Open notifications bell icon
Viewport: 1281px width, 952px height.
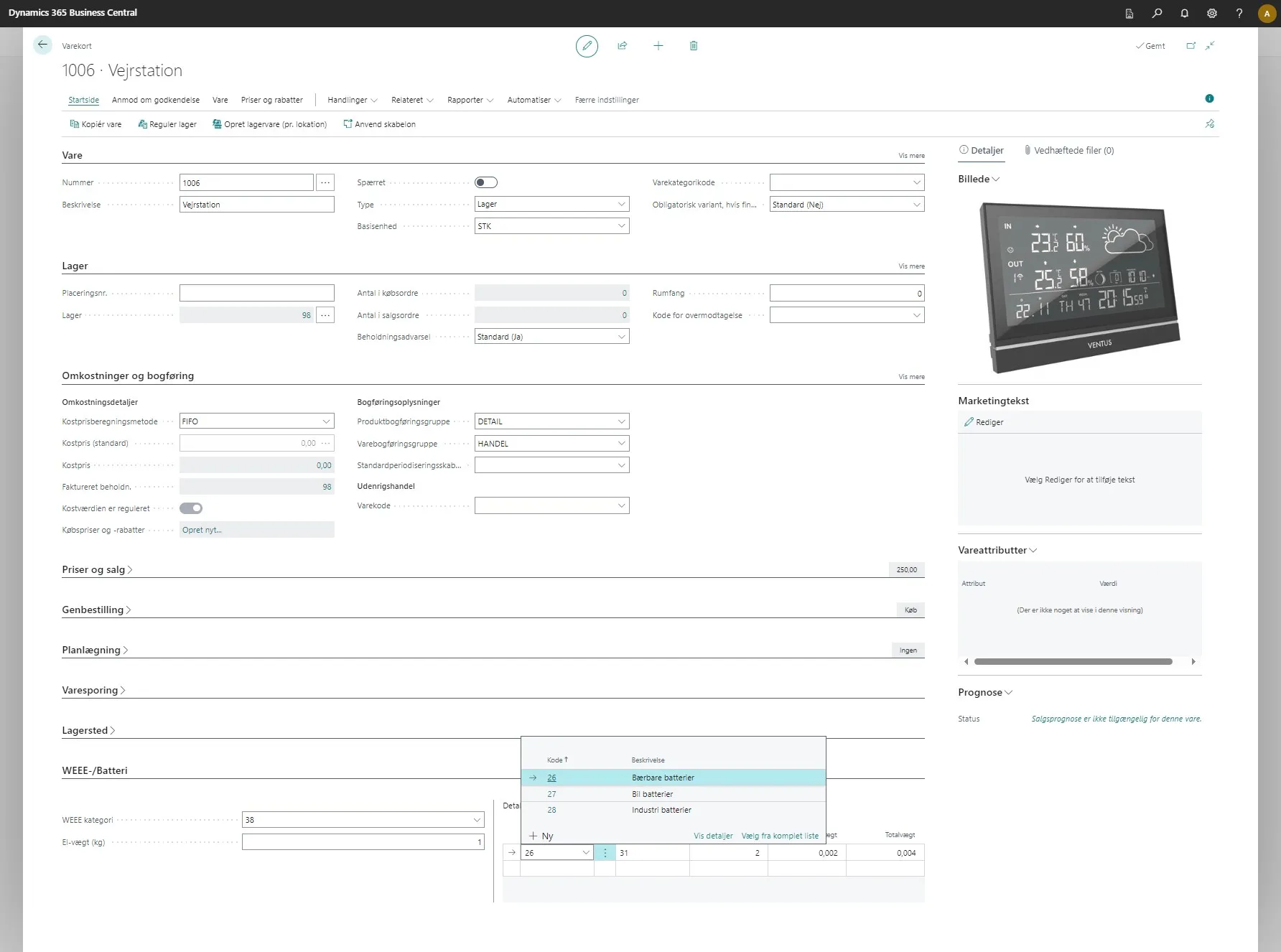1184,14
